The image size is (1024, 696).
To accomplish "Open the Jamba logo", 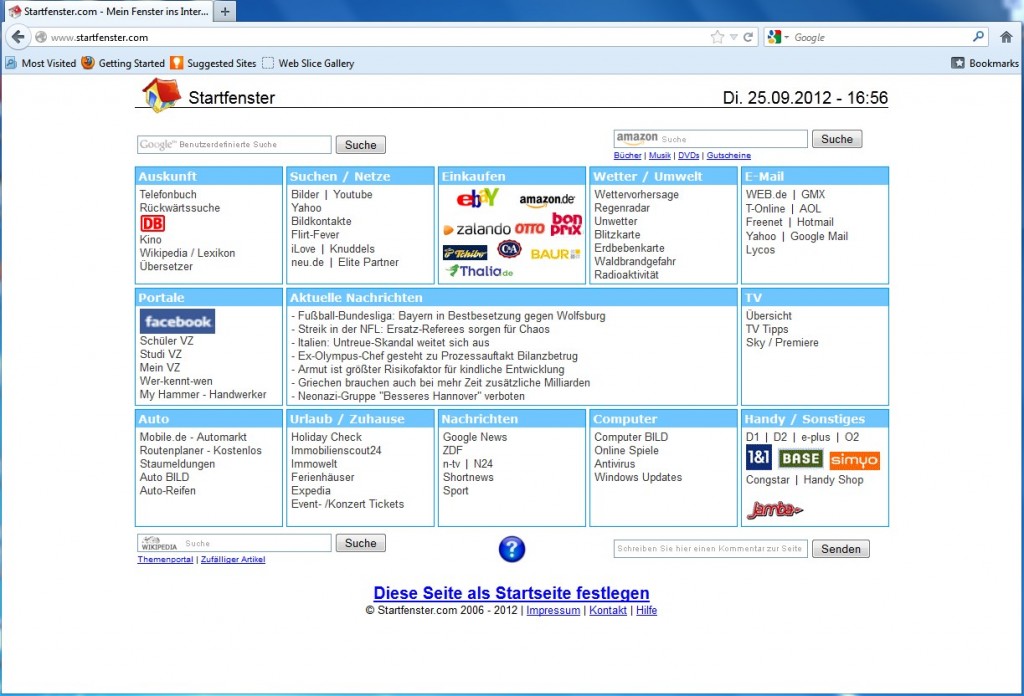I will tap(775, 509).
